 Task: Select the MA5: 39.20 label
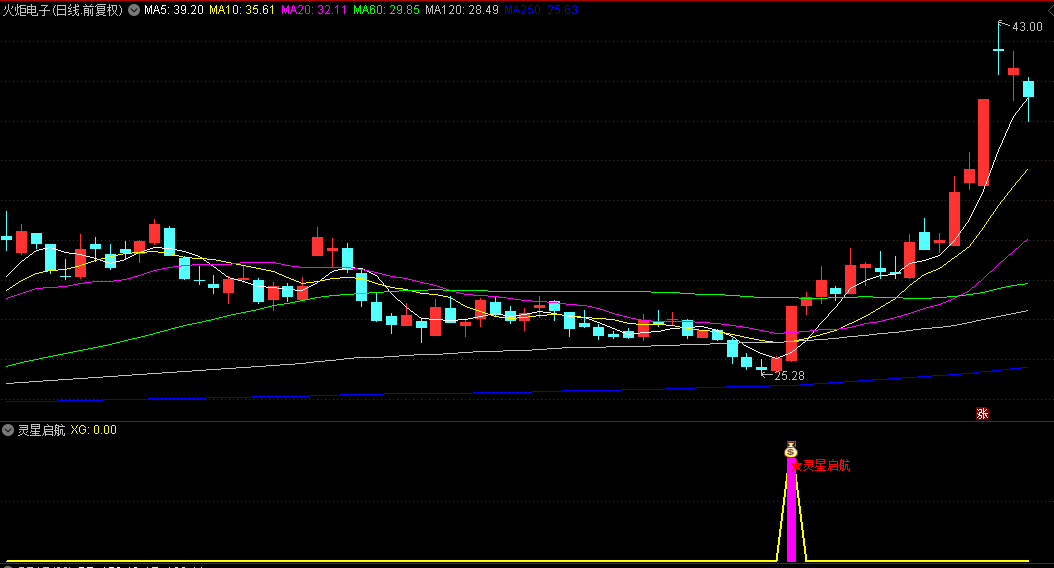click(173, 10)
